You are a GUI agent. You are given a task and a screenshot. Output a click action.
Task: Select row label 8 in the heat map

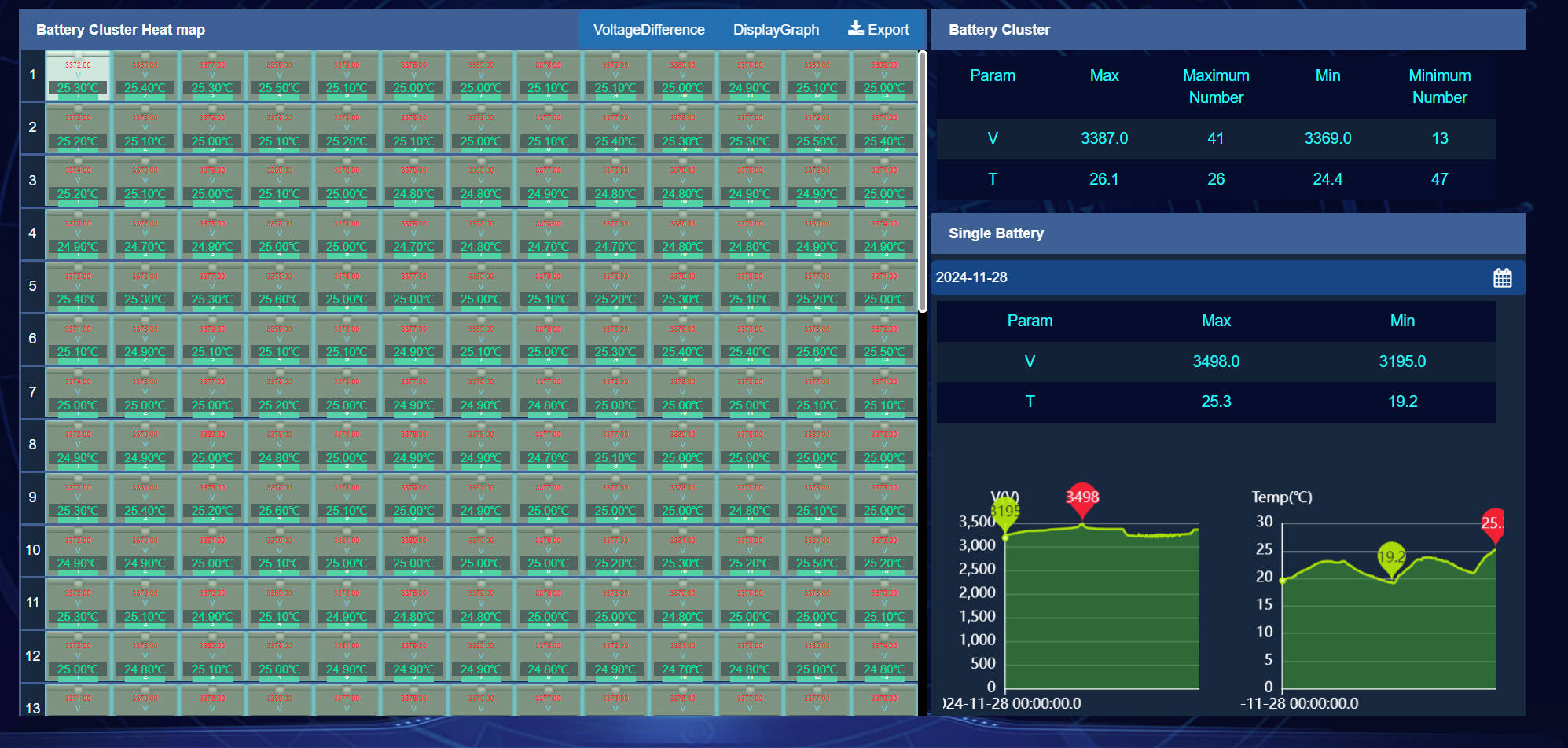click(32, 444)
